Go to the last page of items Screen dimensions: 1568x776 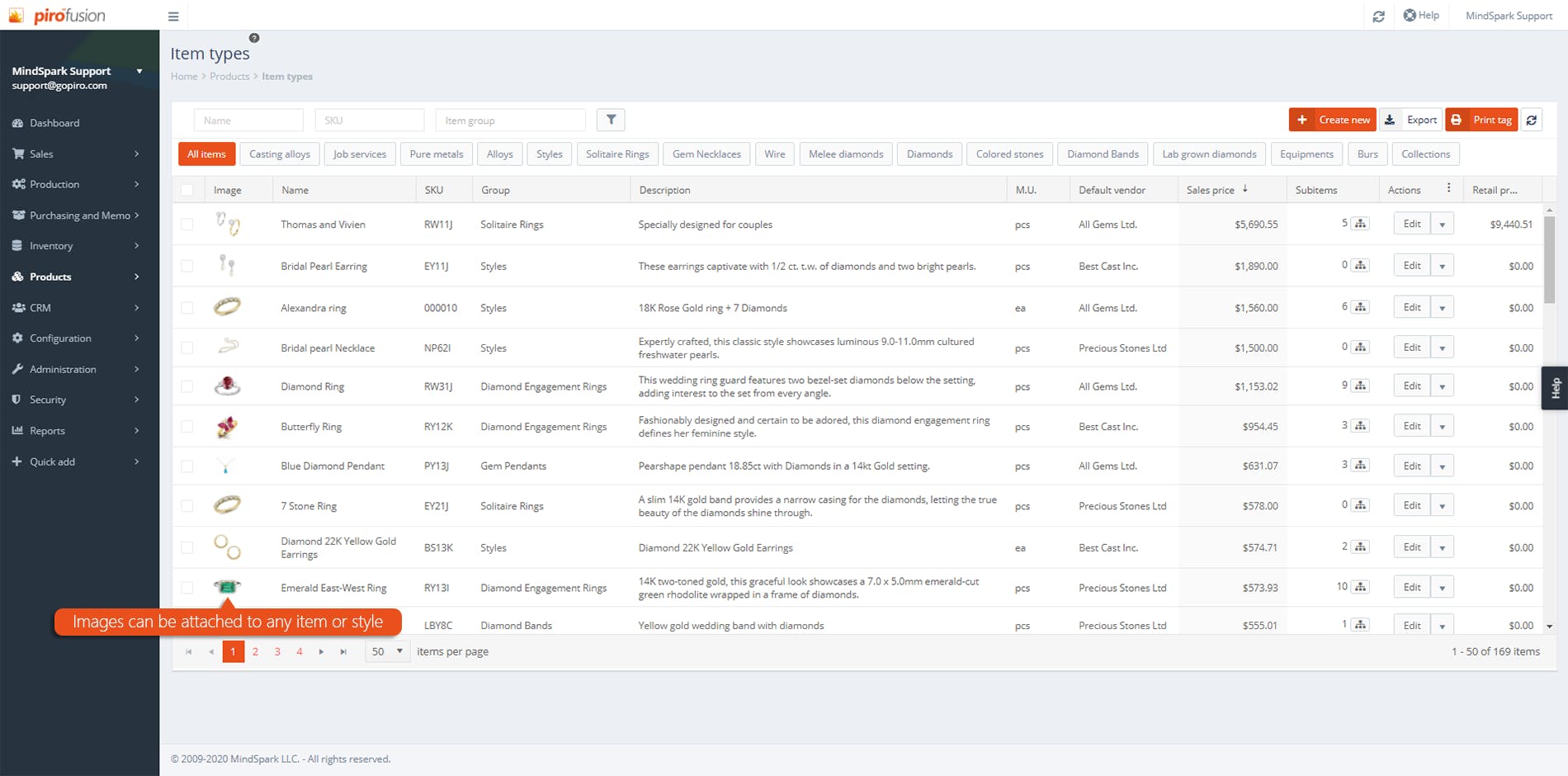click(x=343, y=651)
